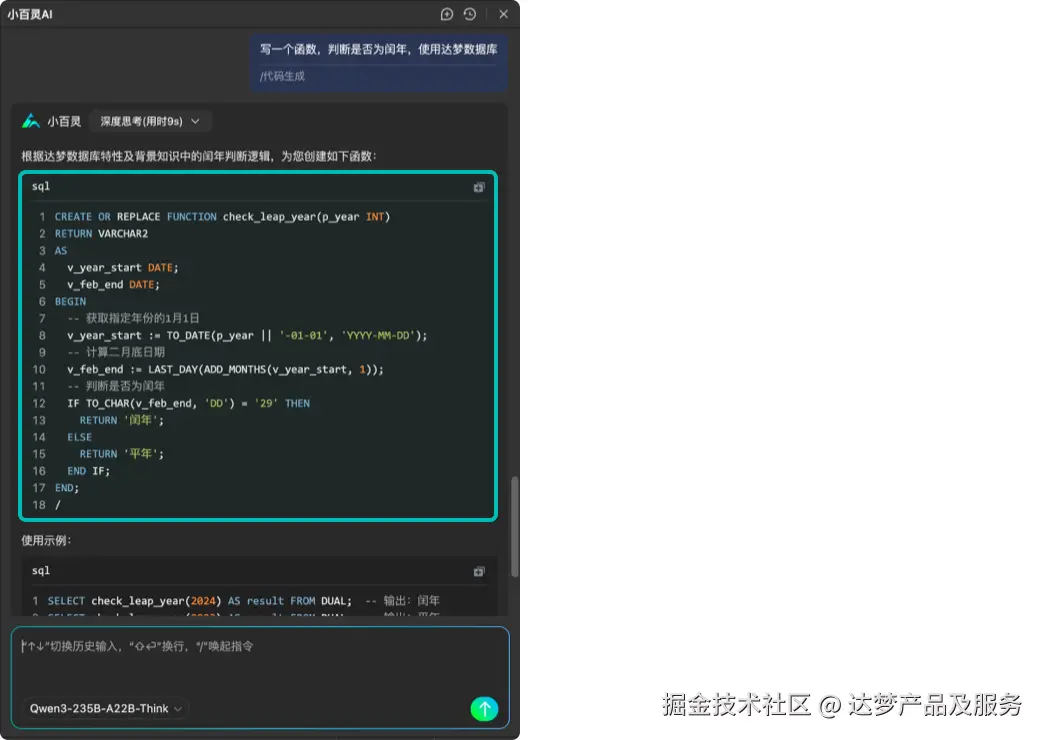This screenshot has width=1044, height=740.
Task: Click the AS keyword line
Action: click(61, 251)
